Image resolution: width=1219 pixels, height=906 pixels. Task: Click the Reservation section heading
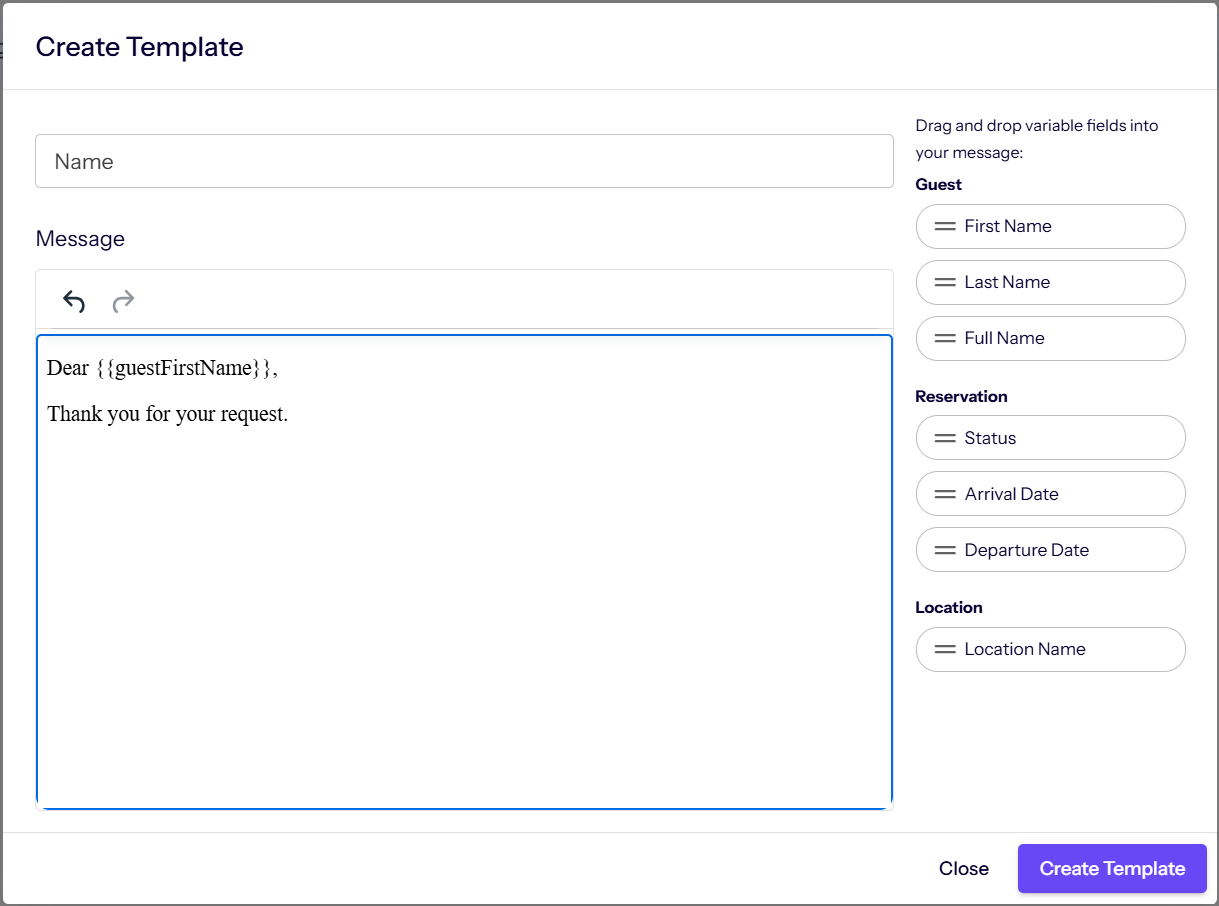[x=961, y=396]
